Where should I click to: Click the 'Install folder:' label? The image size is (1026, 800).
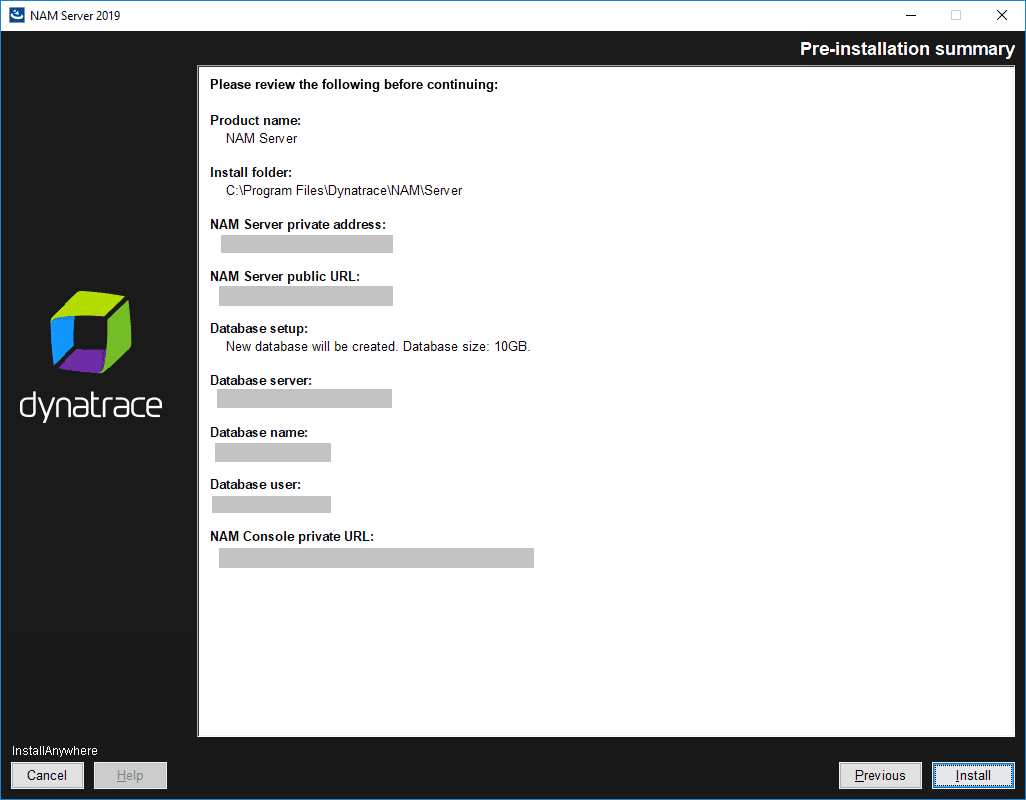[x=251, y=173]
